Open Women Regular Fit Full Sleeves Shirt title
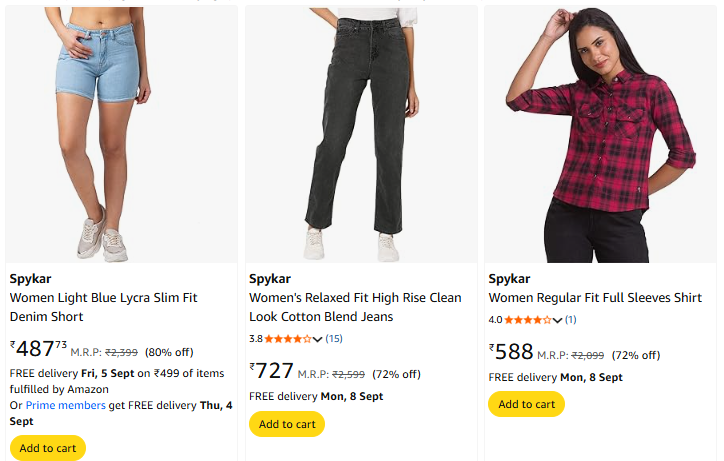Screen dimensions: 724x461 pyautogui.click(x=595, y=298)
